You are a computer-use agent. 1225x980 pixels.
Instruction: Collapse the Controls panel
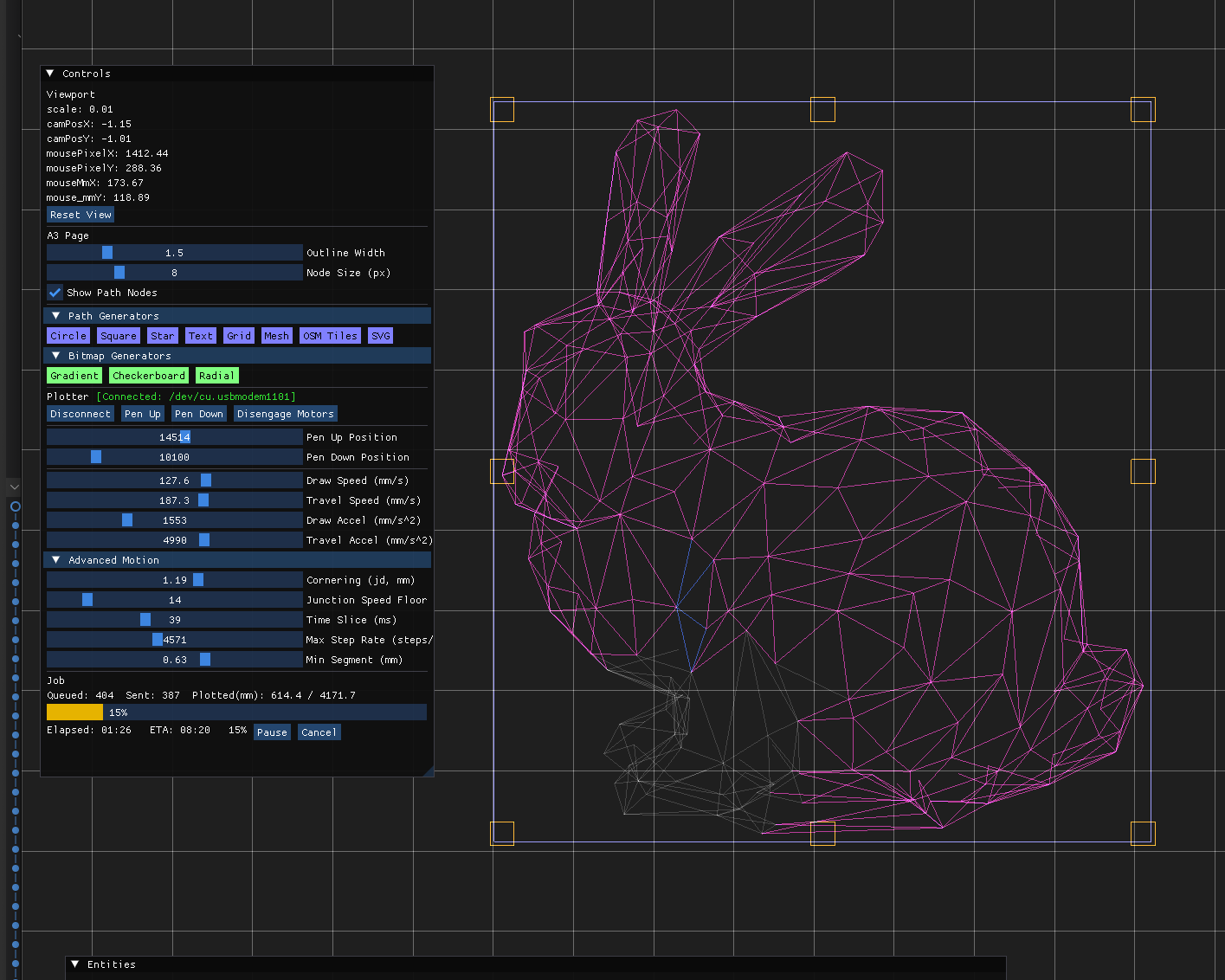click(50, 74)
